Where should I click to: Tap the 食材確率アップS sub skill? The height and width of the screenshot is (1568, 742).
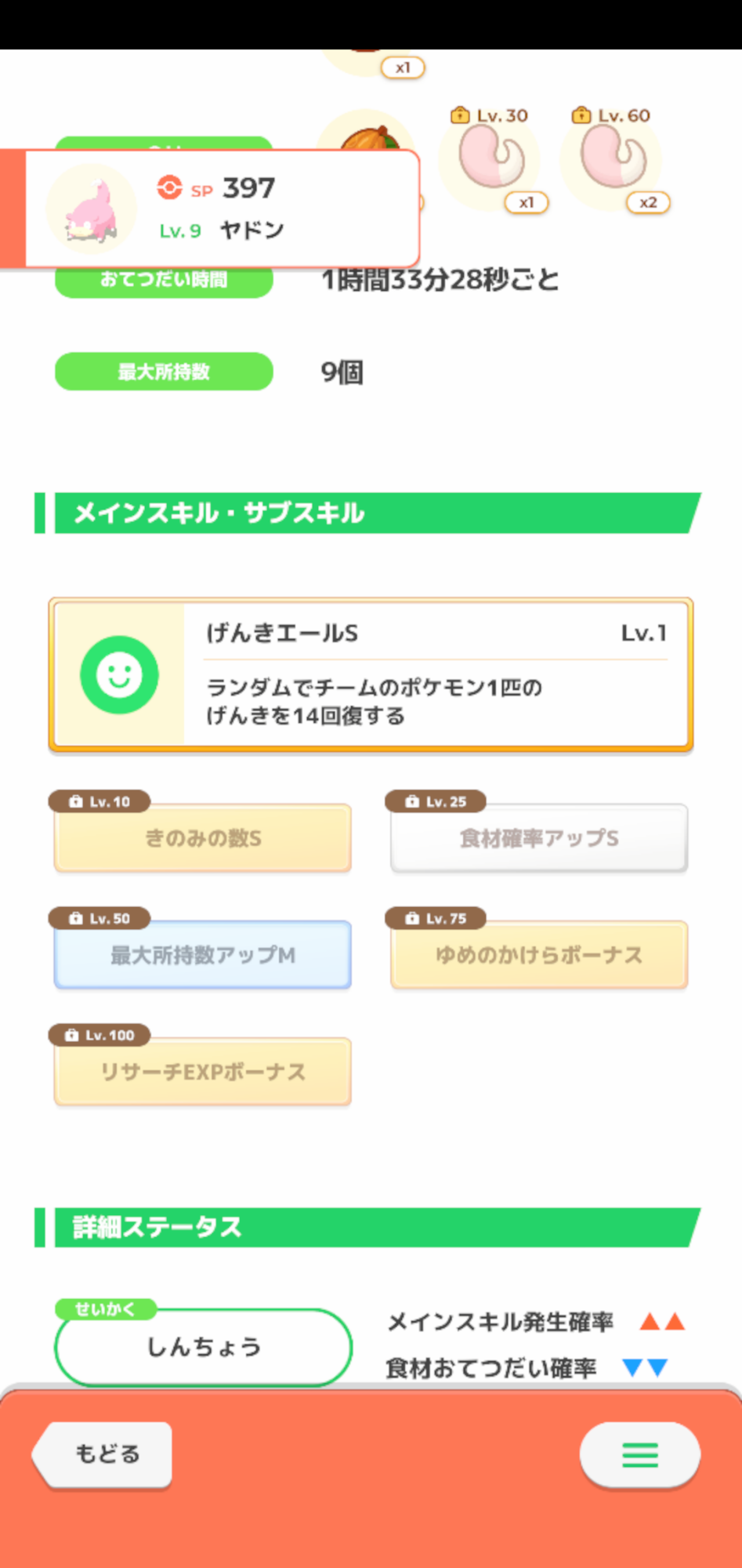(x=539, y=838)
